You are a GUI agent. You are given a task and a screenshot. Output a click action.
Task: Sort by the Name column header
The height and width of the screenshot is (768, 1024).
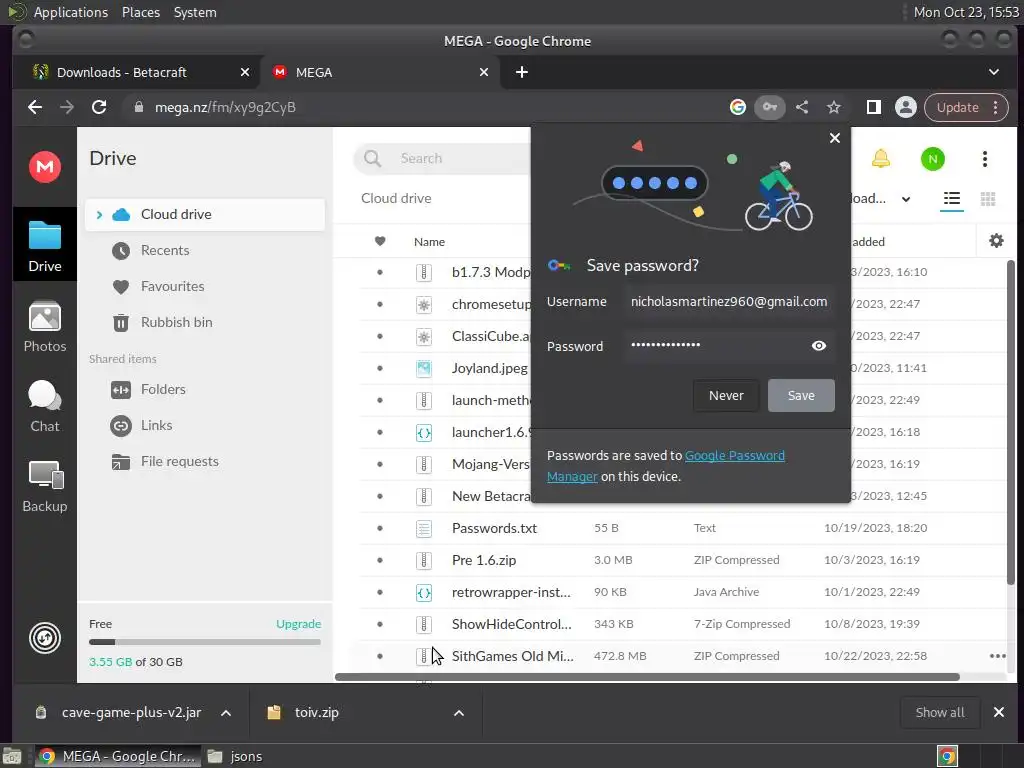click(x=429, y=242)
